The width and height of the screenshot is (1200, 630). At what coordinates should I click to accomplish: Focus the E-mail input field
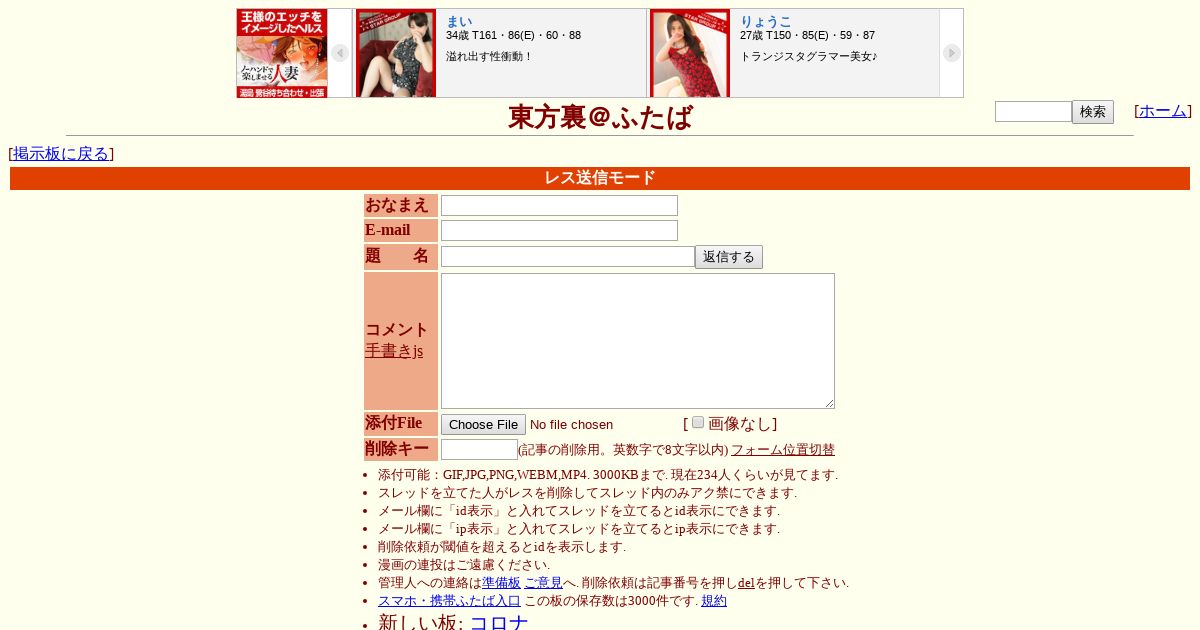tap(559, 230)
